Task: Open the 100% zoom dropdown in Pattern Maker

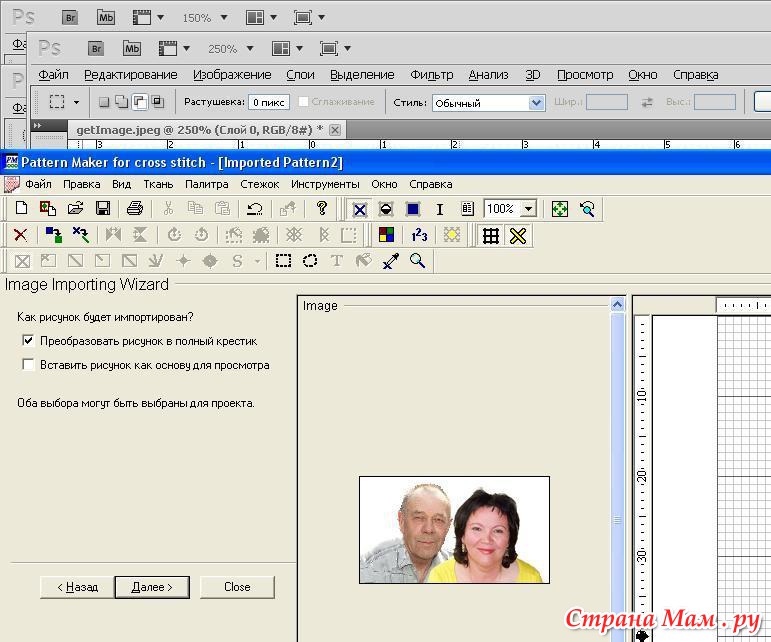Action: coord(528,209)
